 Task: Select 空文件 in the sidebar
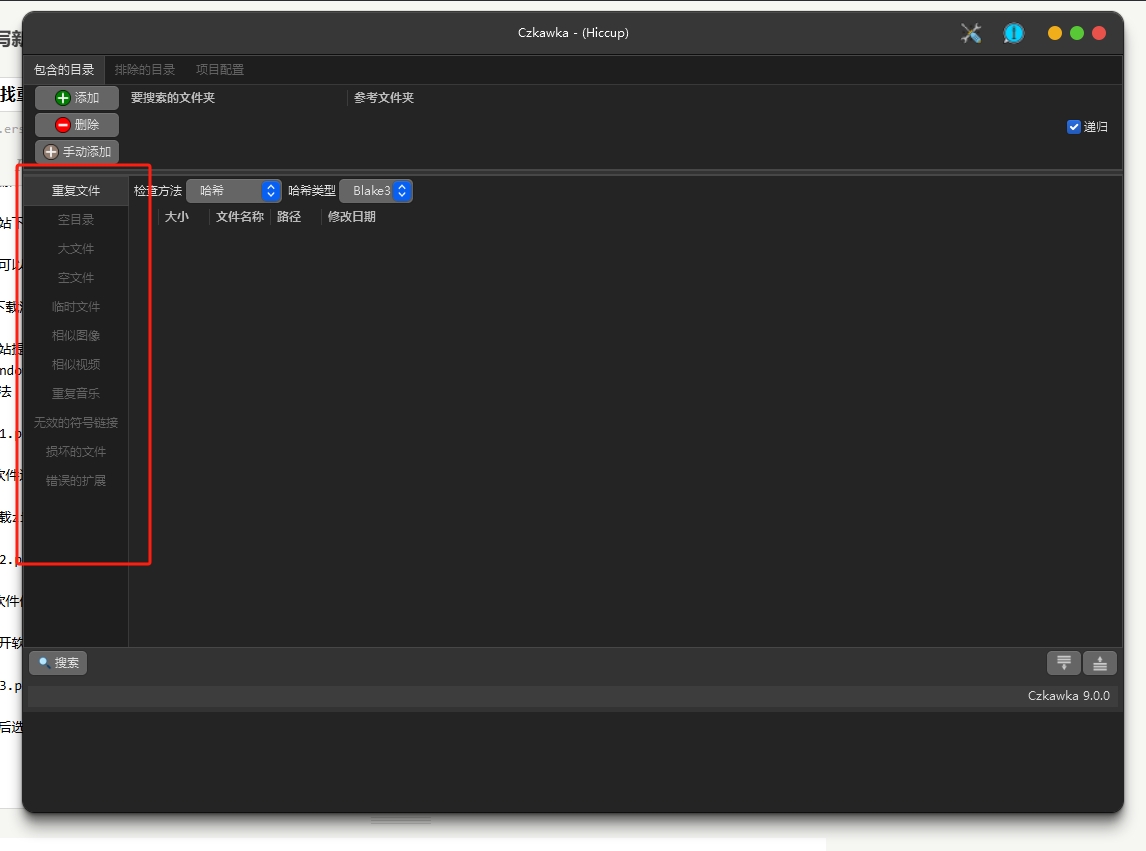pos(76,278)
